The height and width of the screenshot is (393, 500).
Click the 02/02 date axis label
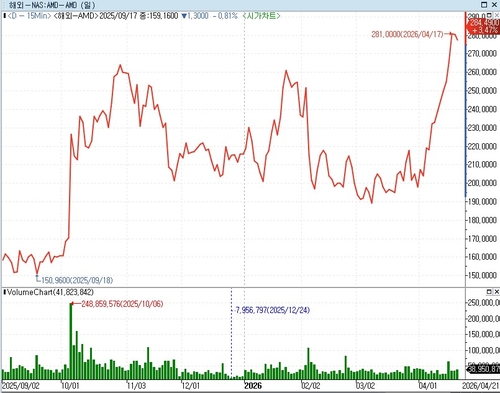[x=311, y=386]
